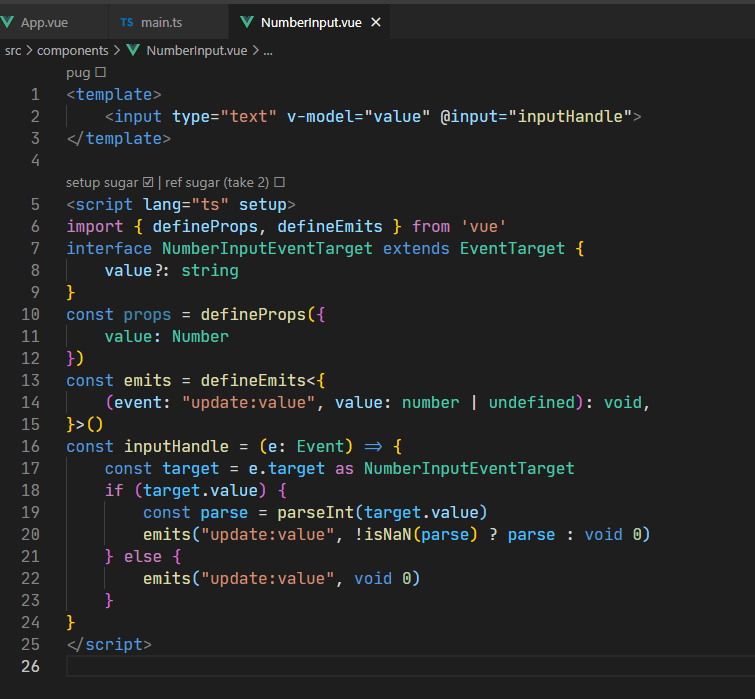The width and height of the screenshot is (755, 699).
Task: Toggle the ref sugar (take 2) checkbox
Action: point(280,182)
